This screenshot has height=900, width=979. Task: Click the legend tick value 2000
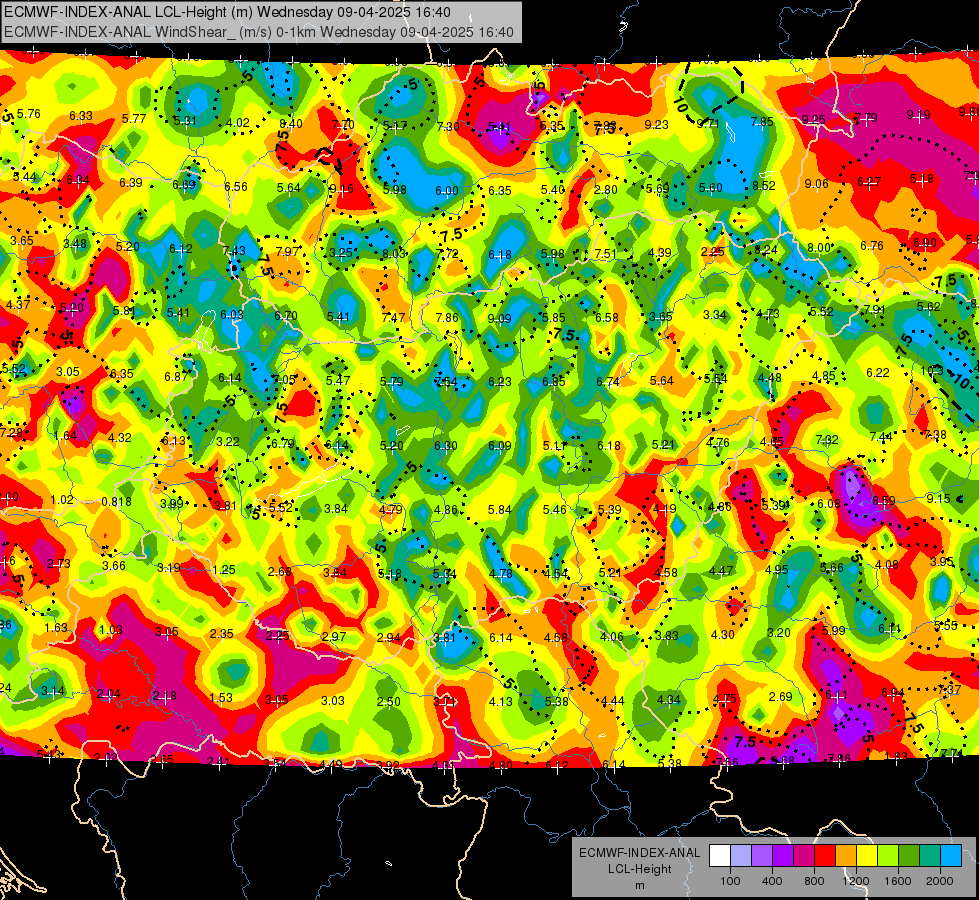(940, 881)
